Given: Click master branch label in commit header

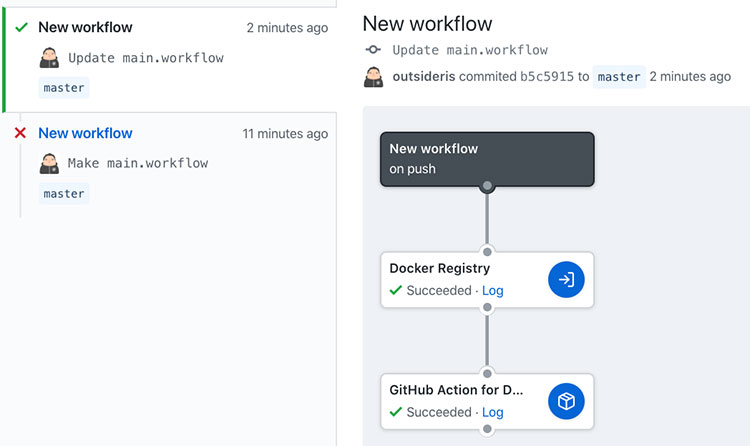Looking at the screenshot, I should pyautogui.click(x=619, y=77).
